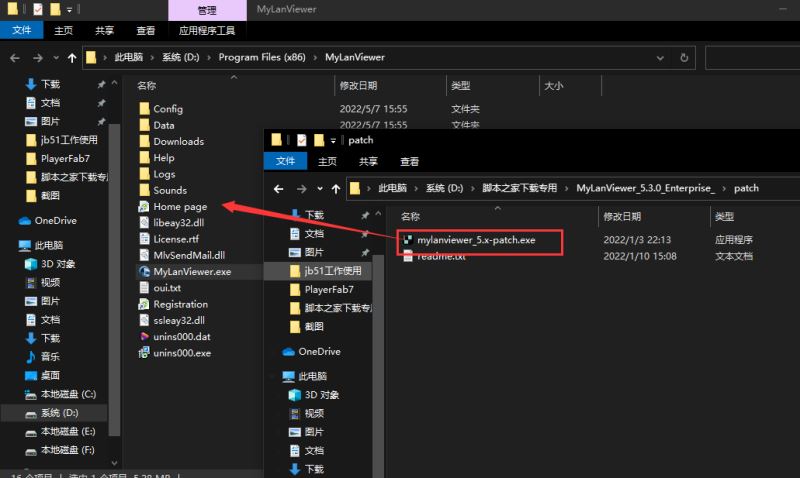The height and width of the screenshot is (478, 800).
Task: Sort by 名称 column in patch window
Action: tap(411, 217)
